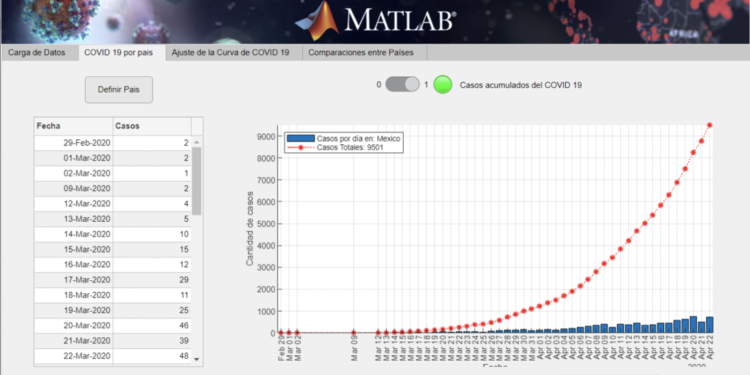Image resolution: width=750 pixels, height=375 pixels.
Task: Select the 13-Mar-2020 date cell
Action: [x=74, y=219]
